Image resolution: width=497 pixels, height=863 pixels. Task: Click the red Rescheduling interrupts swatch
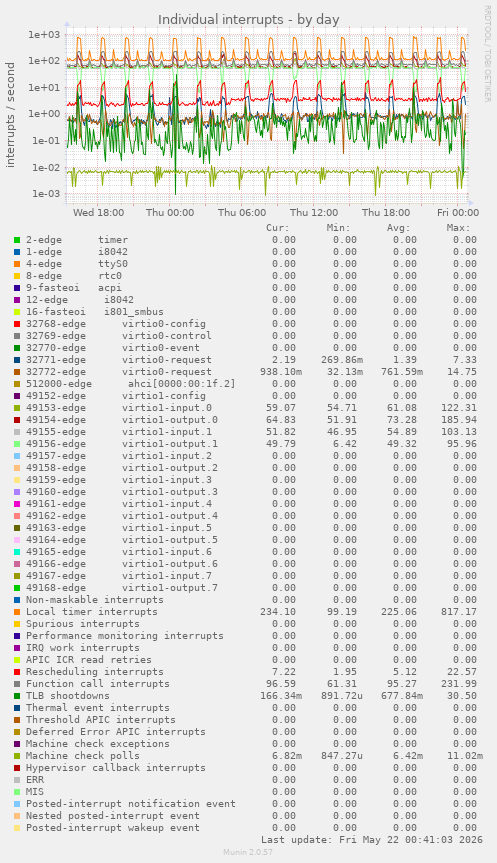17,672
